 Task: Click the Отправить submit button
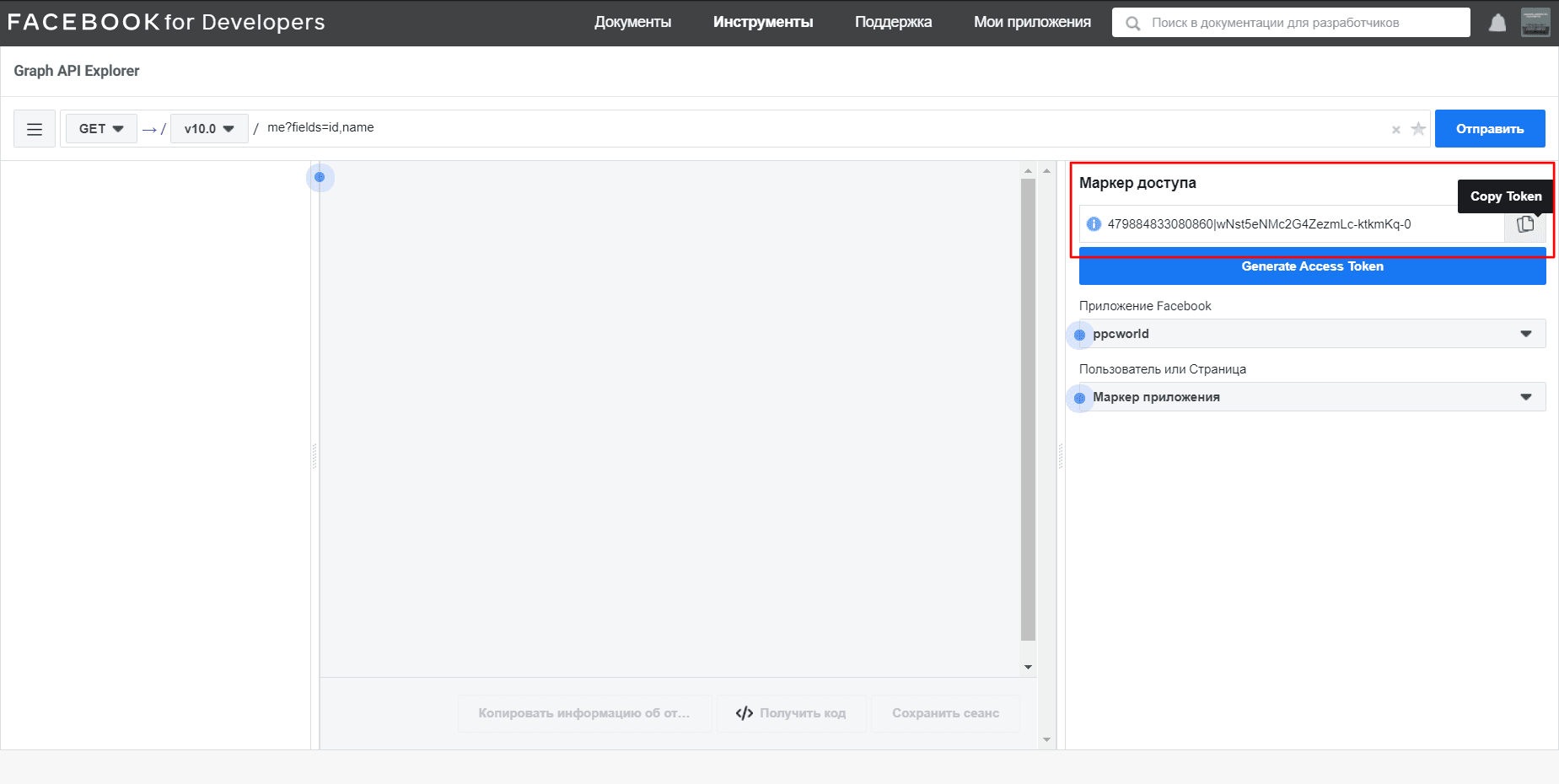click(x=1490, y=129)
